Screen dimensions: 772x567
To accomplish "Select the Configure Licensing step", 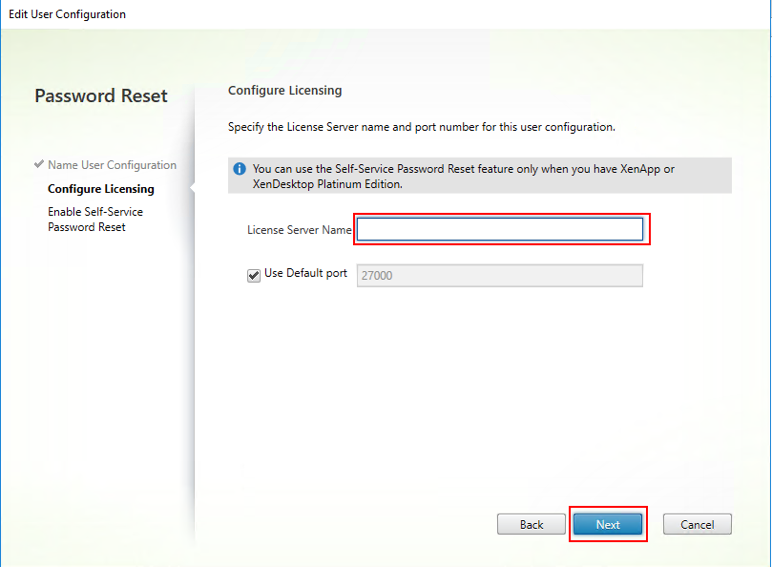I will pos(101,189).
